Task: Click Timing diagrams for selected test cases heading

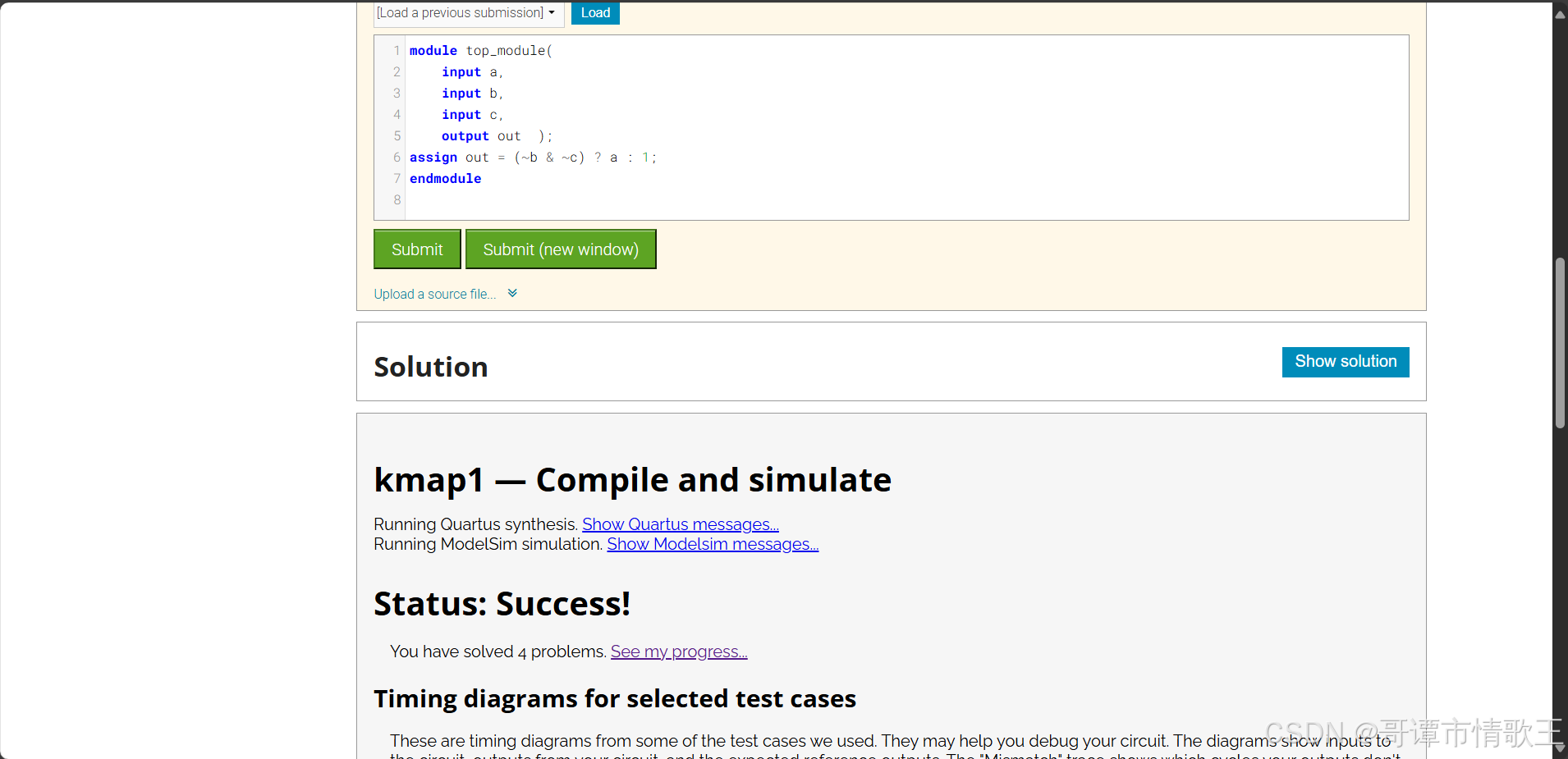Action: coord(615,698)
